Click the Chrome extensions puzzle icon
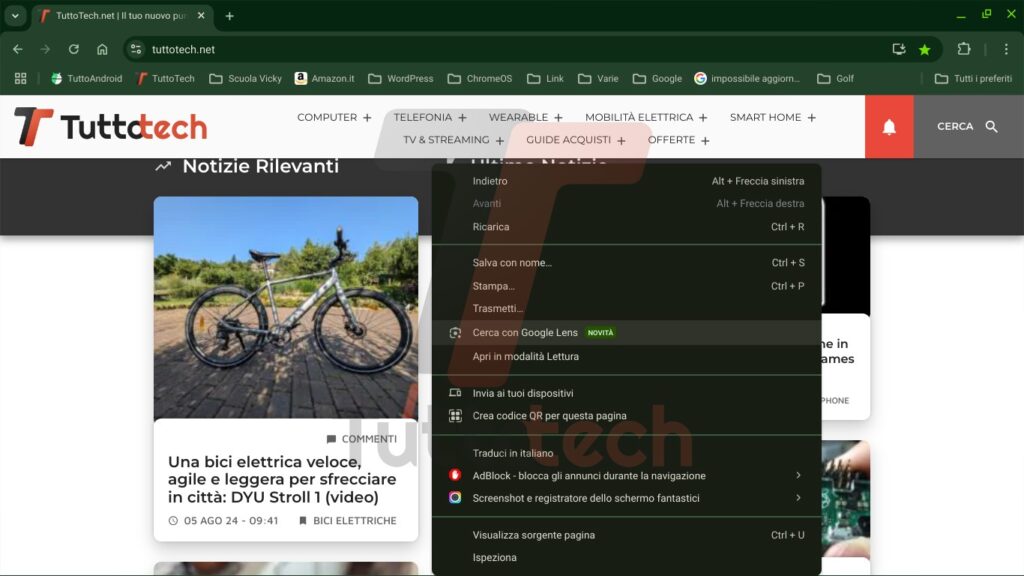Viewport: 1024px width, 576px height. click(x=963, y=48)
